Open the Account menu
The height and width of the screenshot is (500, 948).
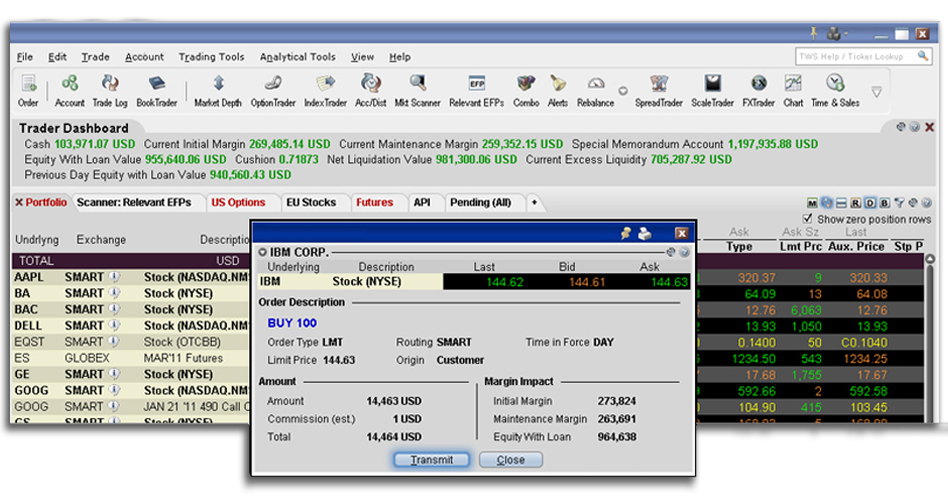[144, 57]
